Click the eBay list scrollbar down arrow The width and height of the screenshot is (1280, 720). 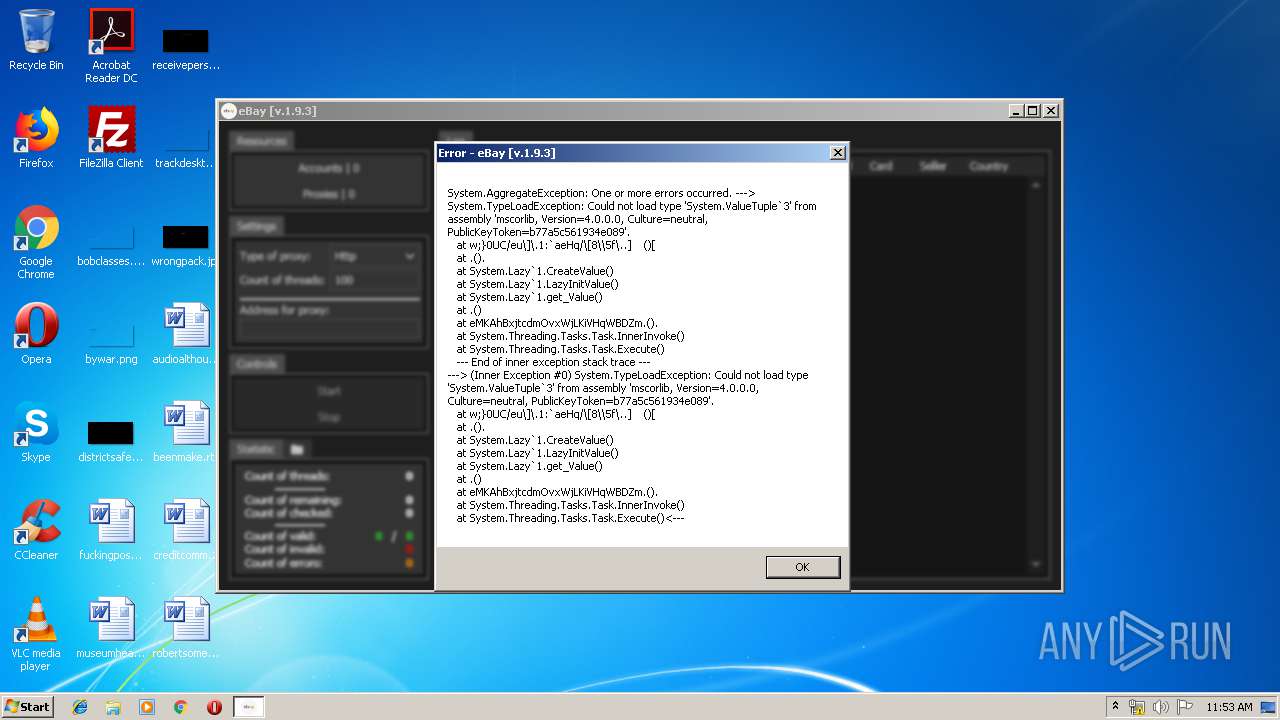pos(1036,565)
